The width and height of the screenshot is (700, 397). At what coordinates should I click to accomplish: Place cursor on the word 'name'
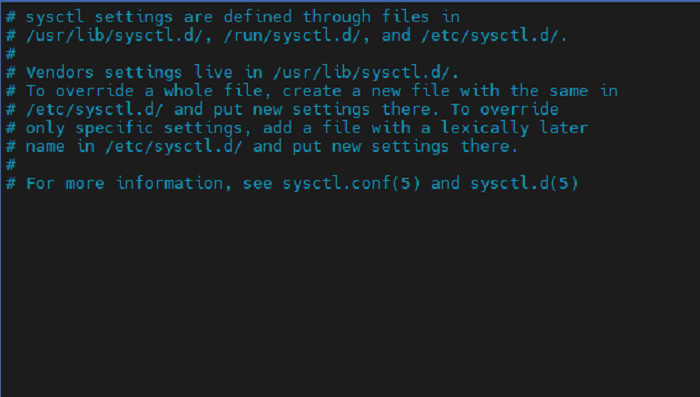(x=45, y=146)
